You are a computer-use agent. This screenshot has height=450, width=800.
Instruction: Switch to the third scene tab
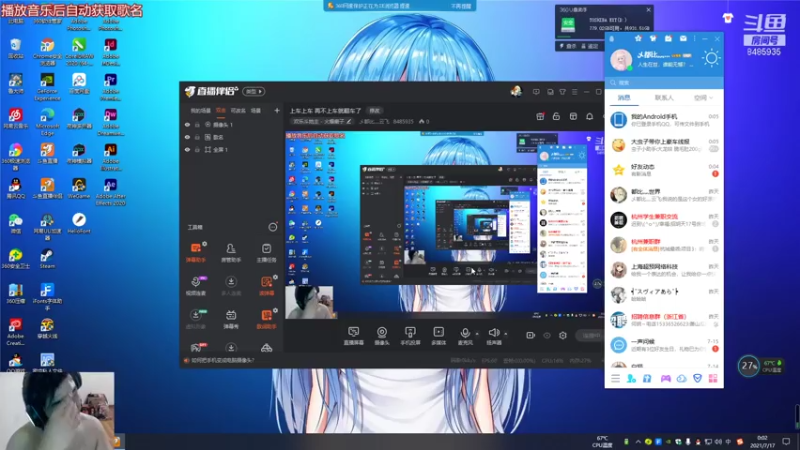click(238, 110)
